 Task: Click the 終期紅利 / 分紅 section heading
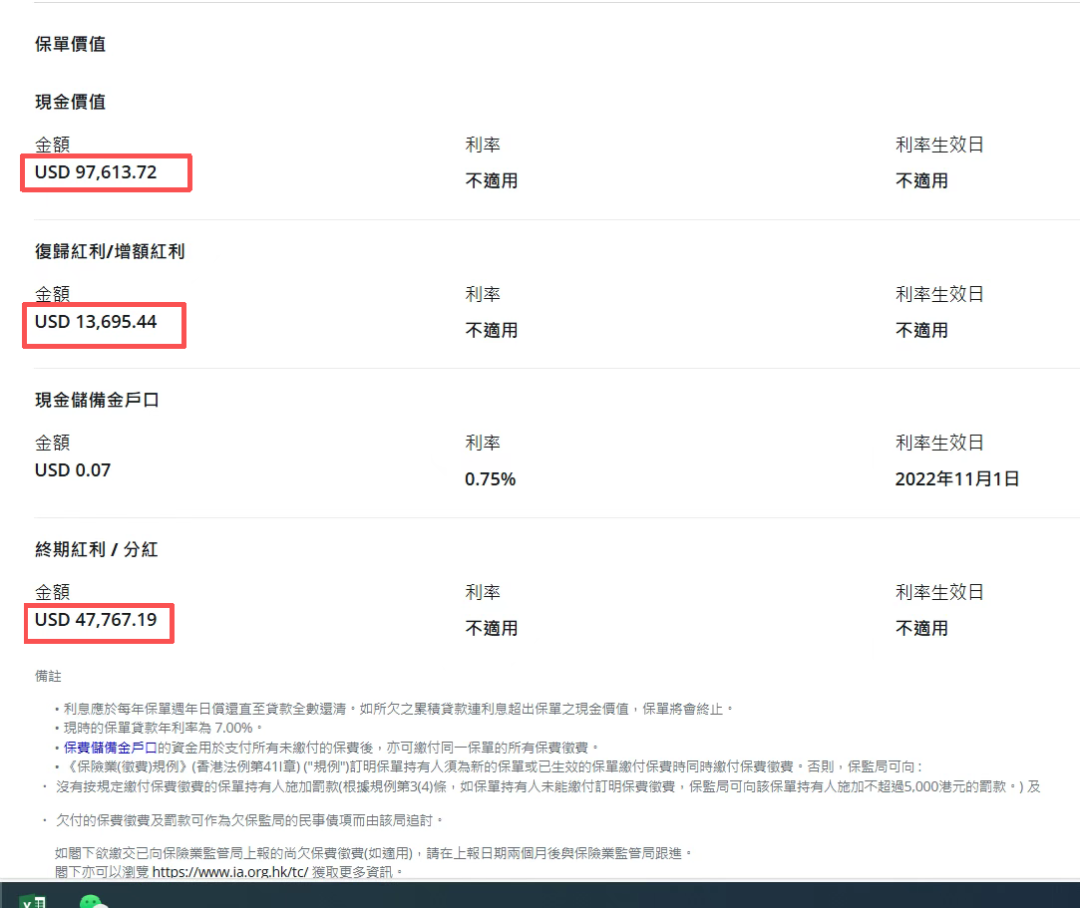[96, 549]
